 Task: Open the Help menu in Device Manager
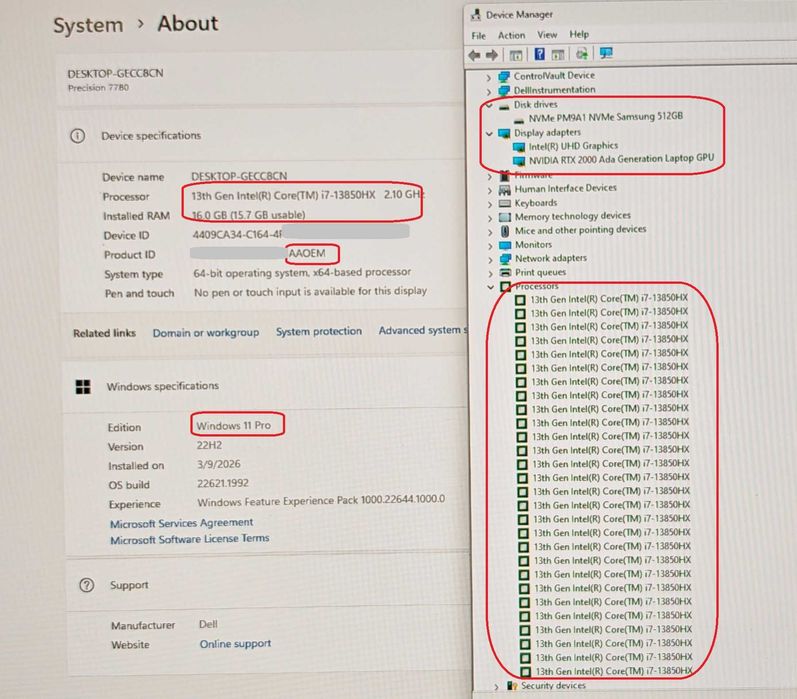(x=579, y=34)
